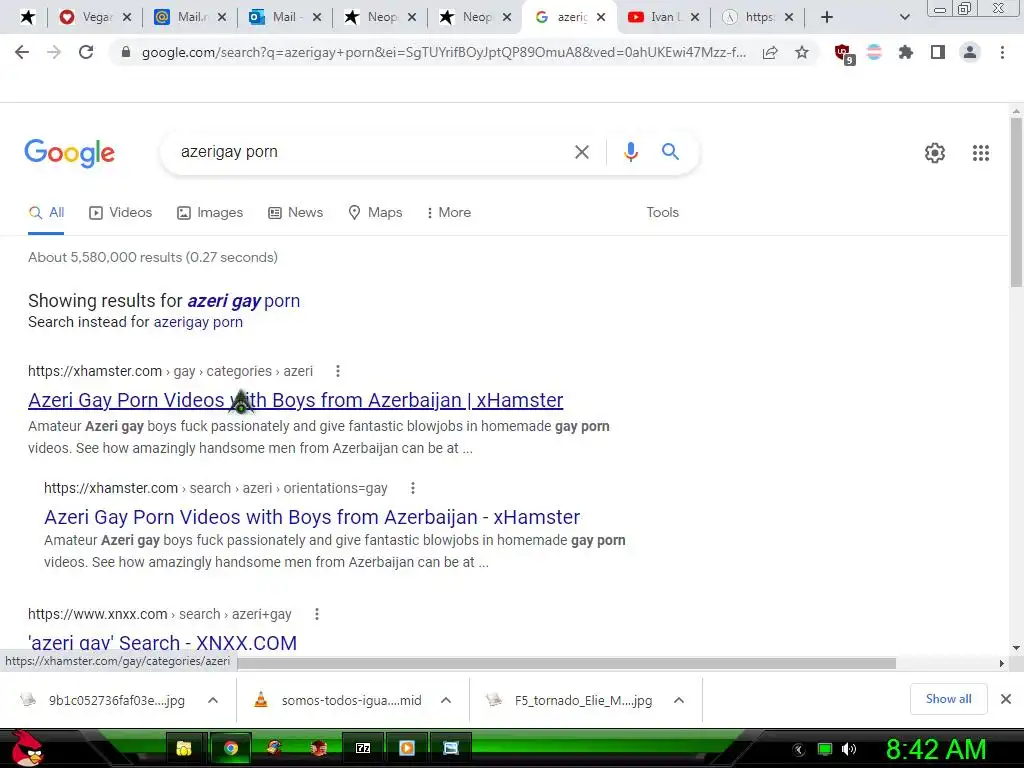Close the Mail.ru tab
1024x768 pixels.
click(222, 17)
